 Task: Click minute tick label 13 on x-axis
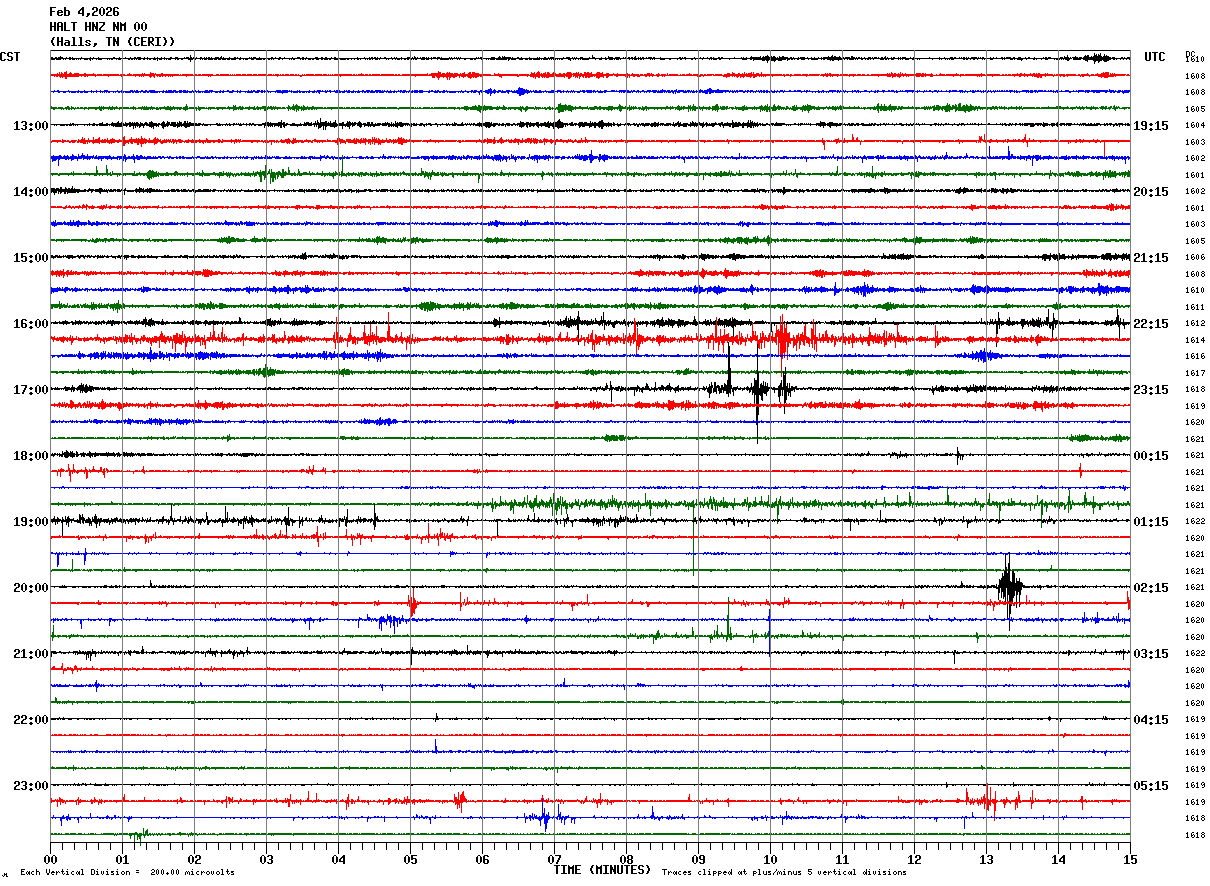pyautogui.click(x=987, y=859)
